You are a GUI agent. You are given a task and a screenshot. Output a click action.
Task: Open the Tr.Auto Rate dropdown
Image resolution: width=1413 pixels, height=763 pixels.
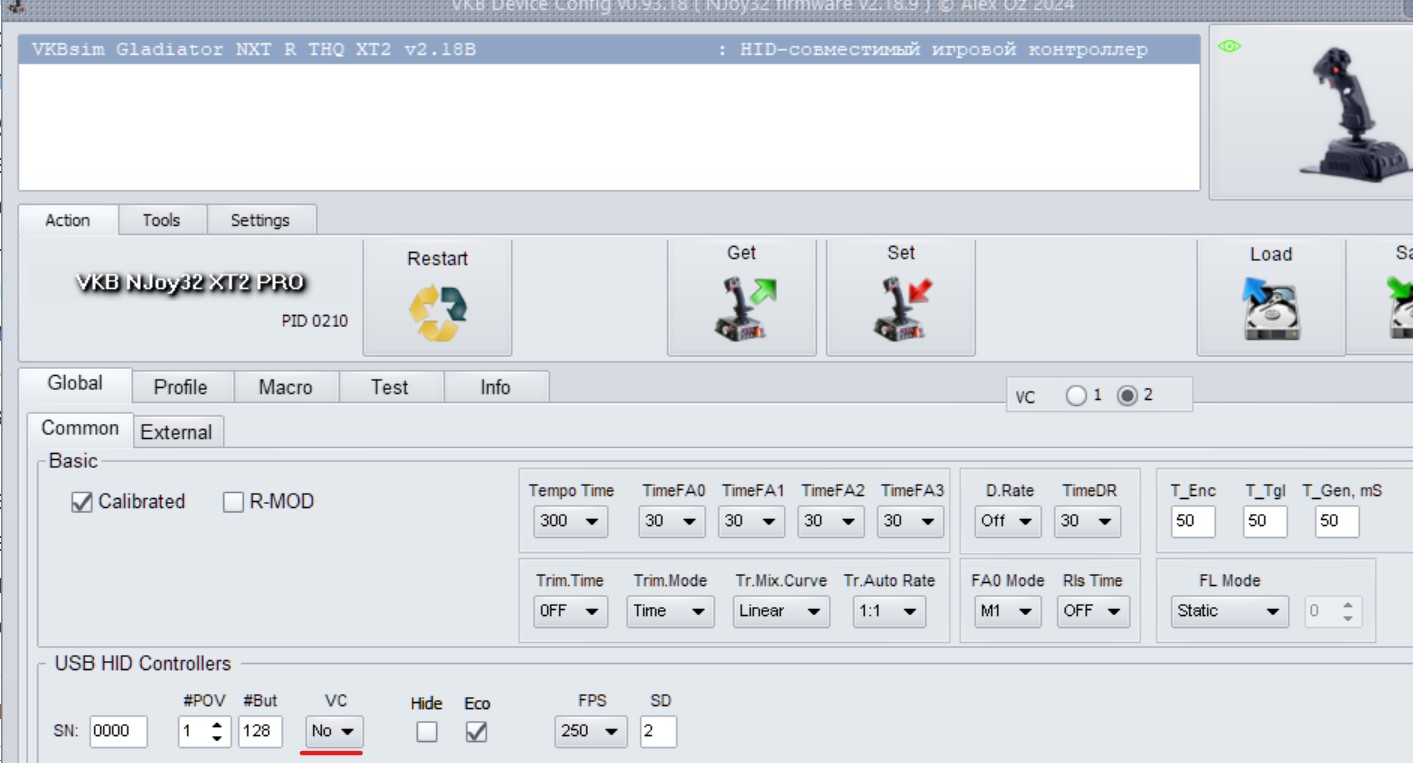(888, 611)
